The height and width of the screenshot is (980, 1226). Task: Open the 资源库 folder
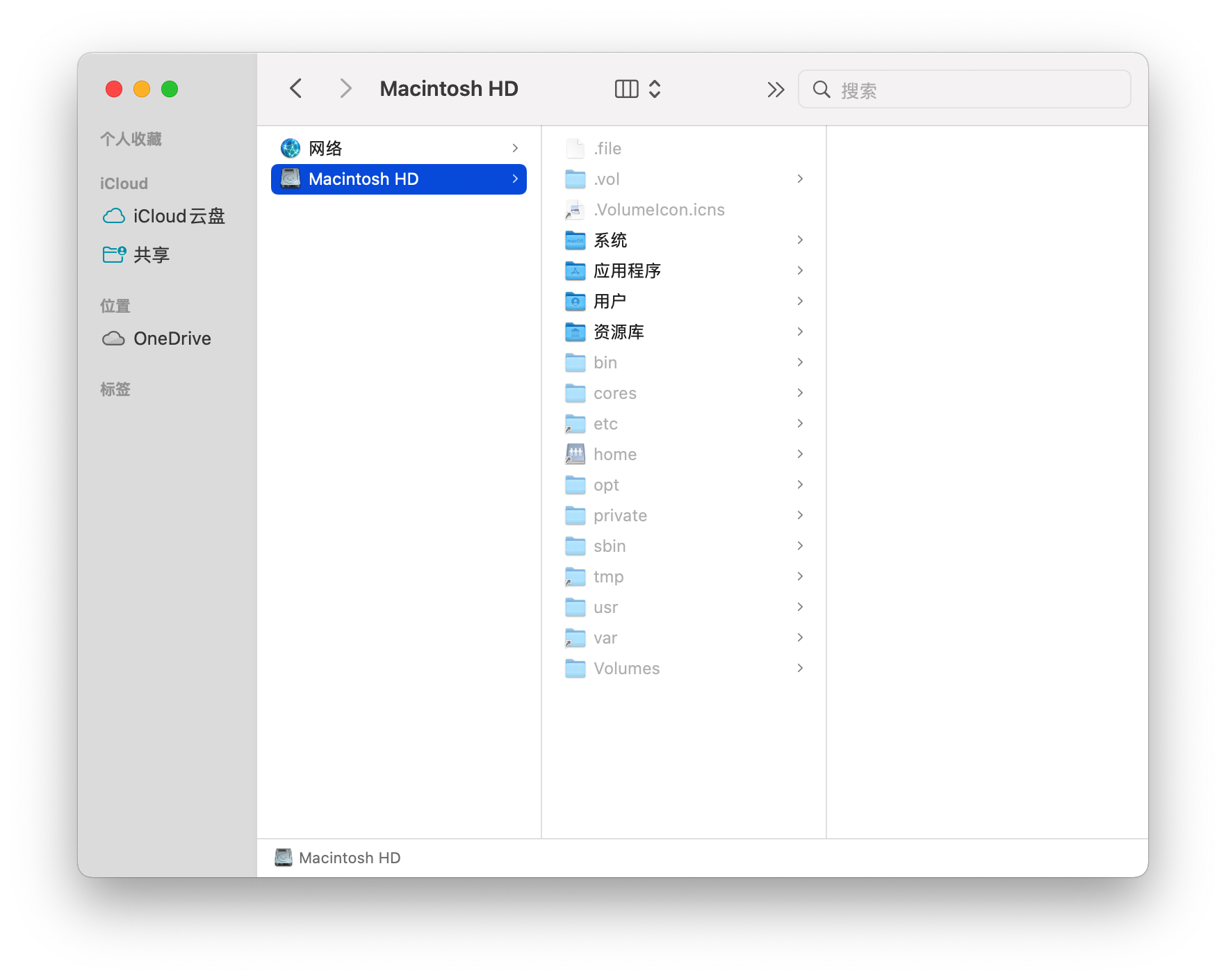[684, 332]
